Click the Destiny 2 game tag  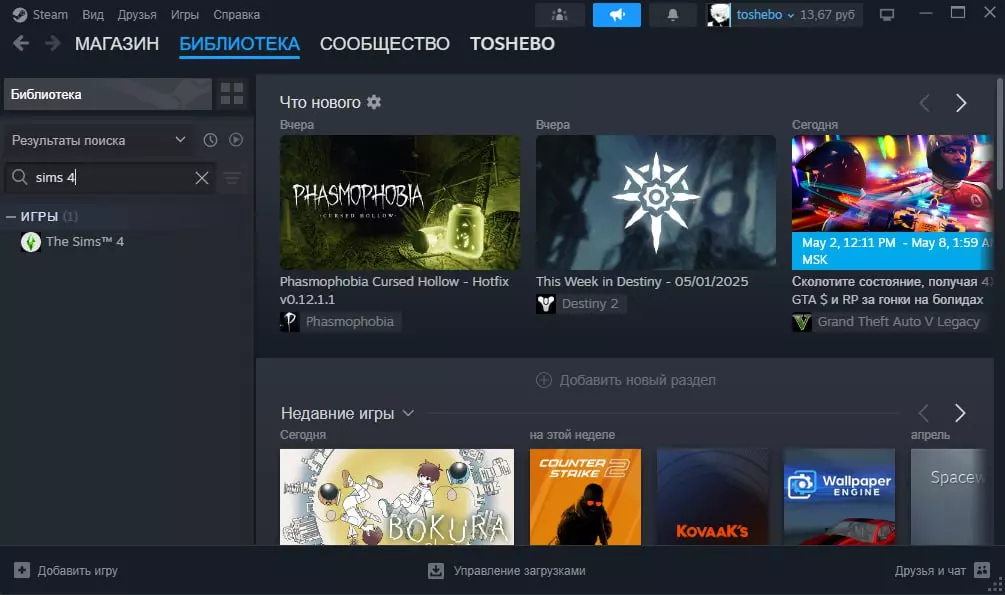point(590,303)
